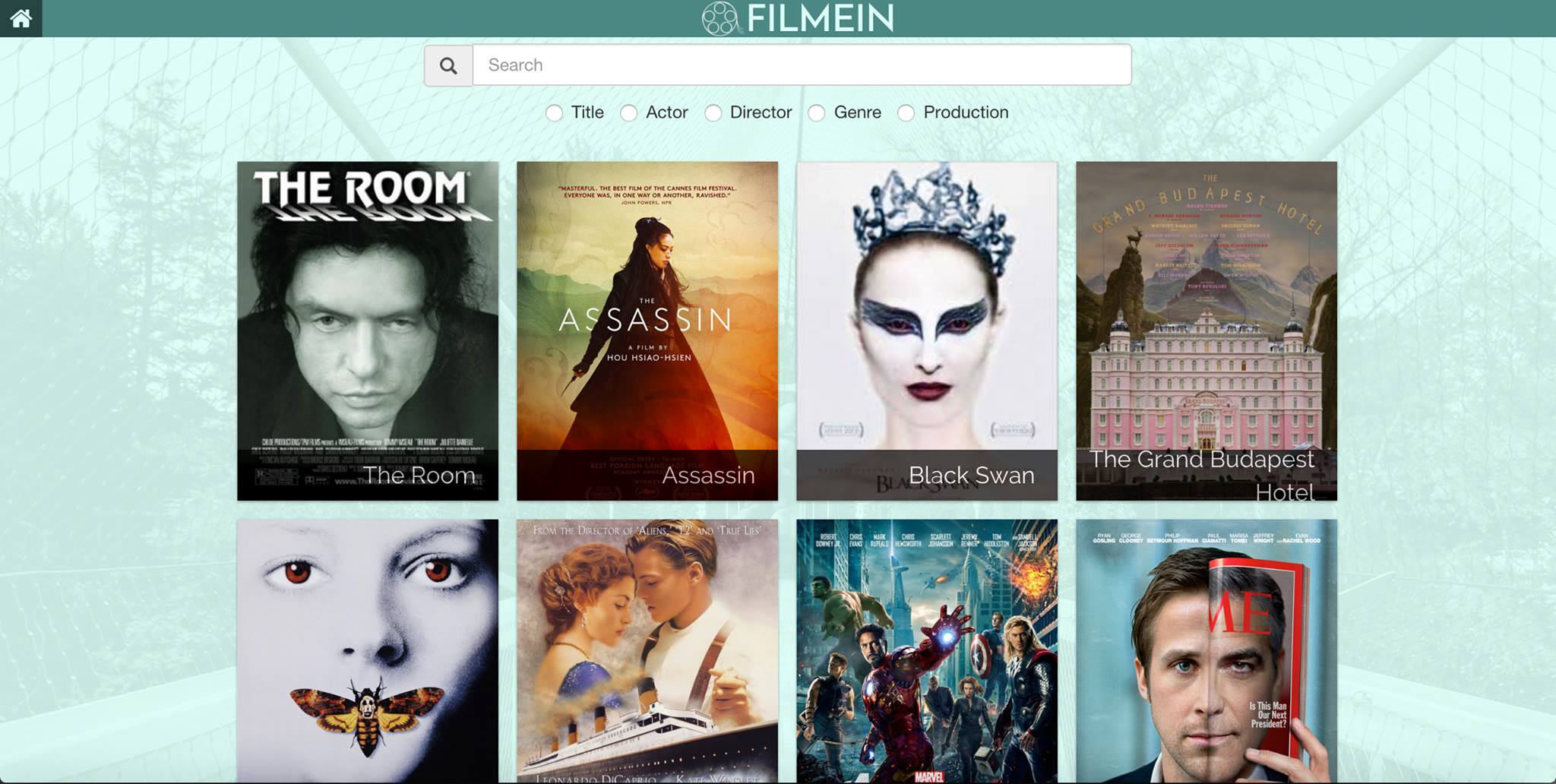This screenshot has height=784, width=1556.
Task: Select the Genre radio button
Action: click(x=817, y=113)
